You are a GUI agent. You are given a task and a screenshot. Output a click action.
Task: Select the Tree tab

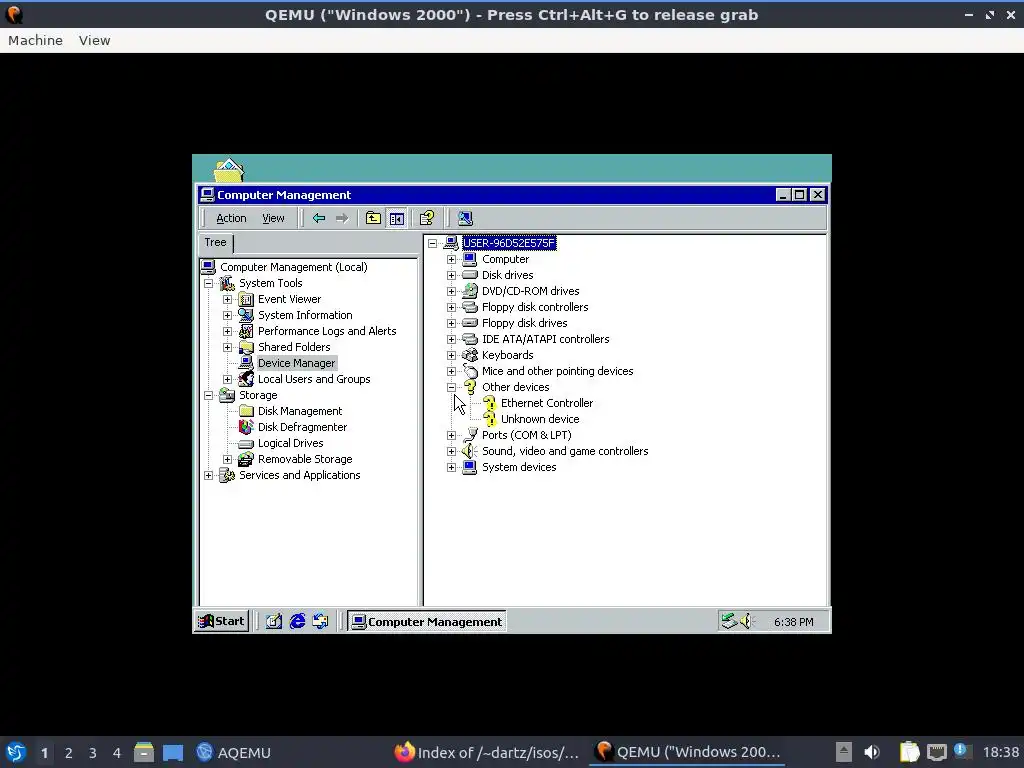pyautogui.click(x=216, y=242)
